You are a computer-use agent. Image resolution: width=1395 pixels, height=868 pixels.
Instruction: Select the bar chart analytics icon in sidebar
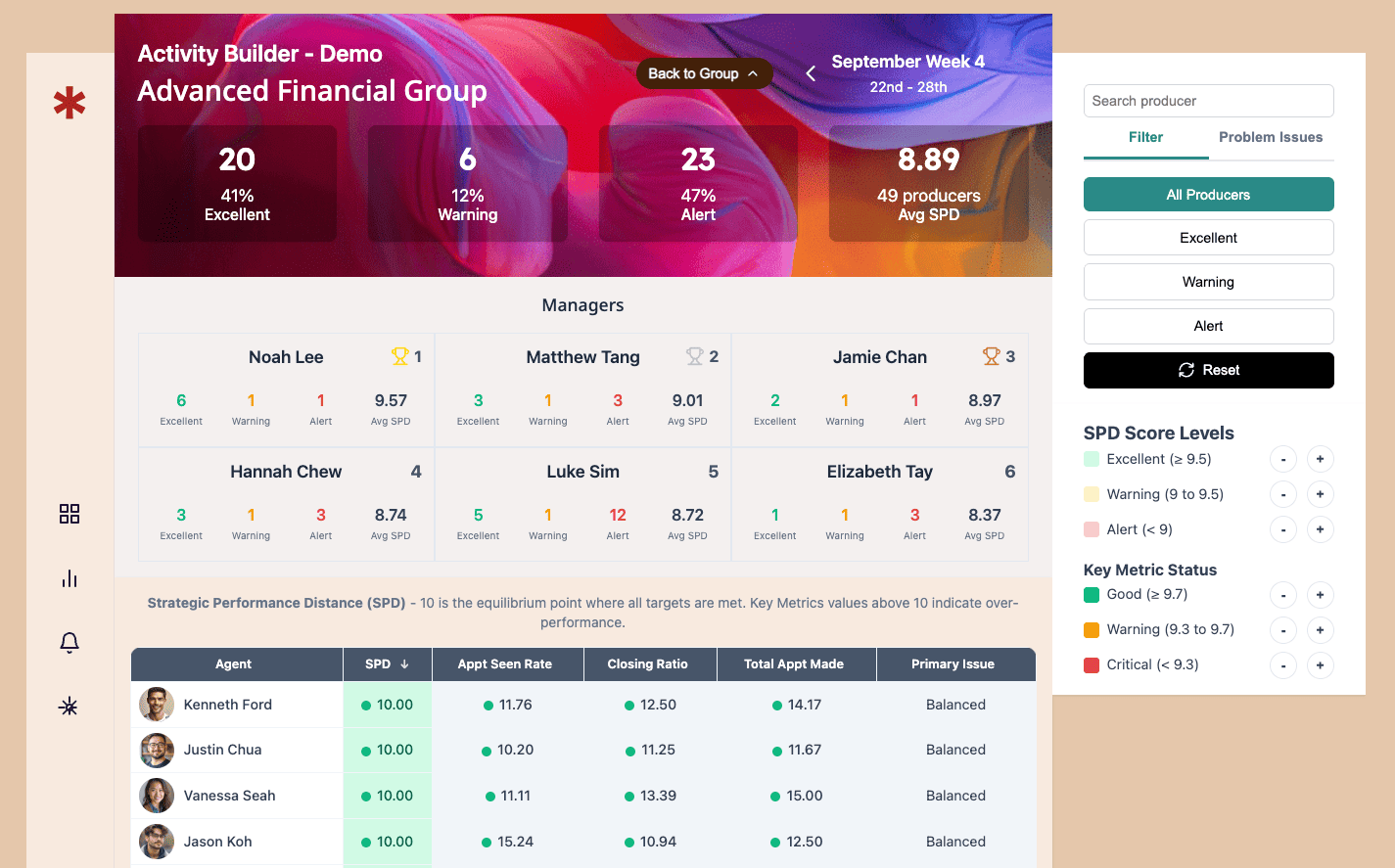[69, 577]
